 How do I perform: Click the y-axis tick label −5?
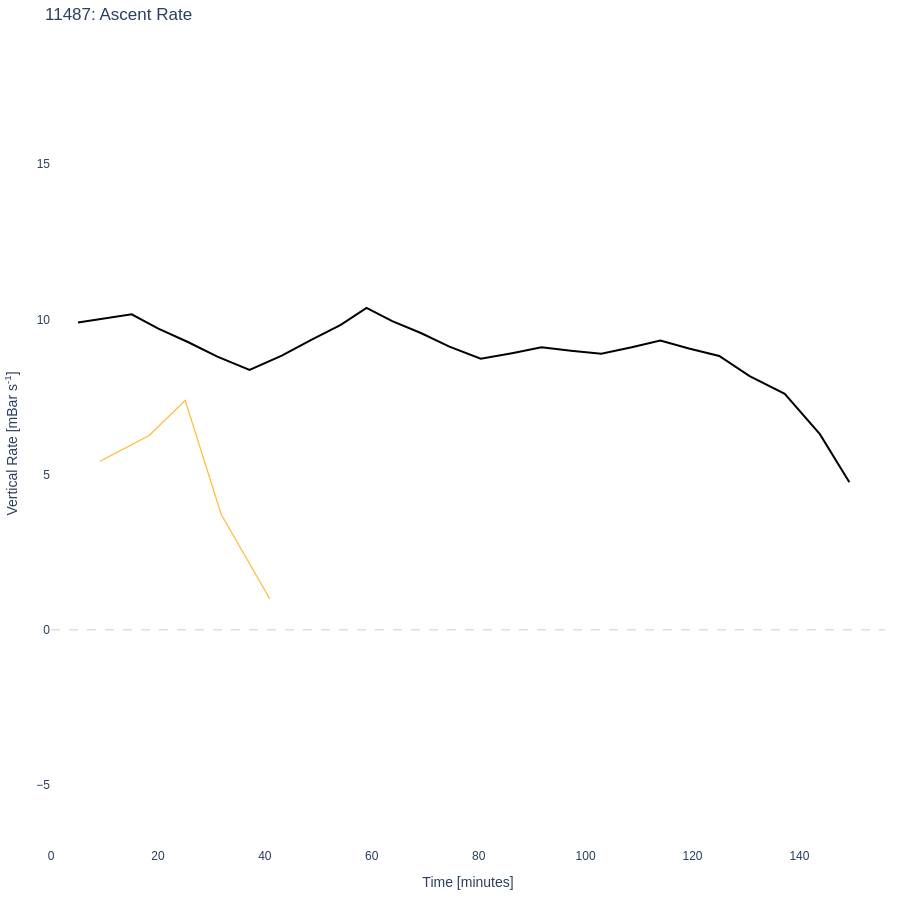43,785
